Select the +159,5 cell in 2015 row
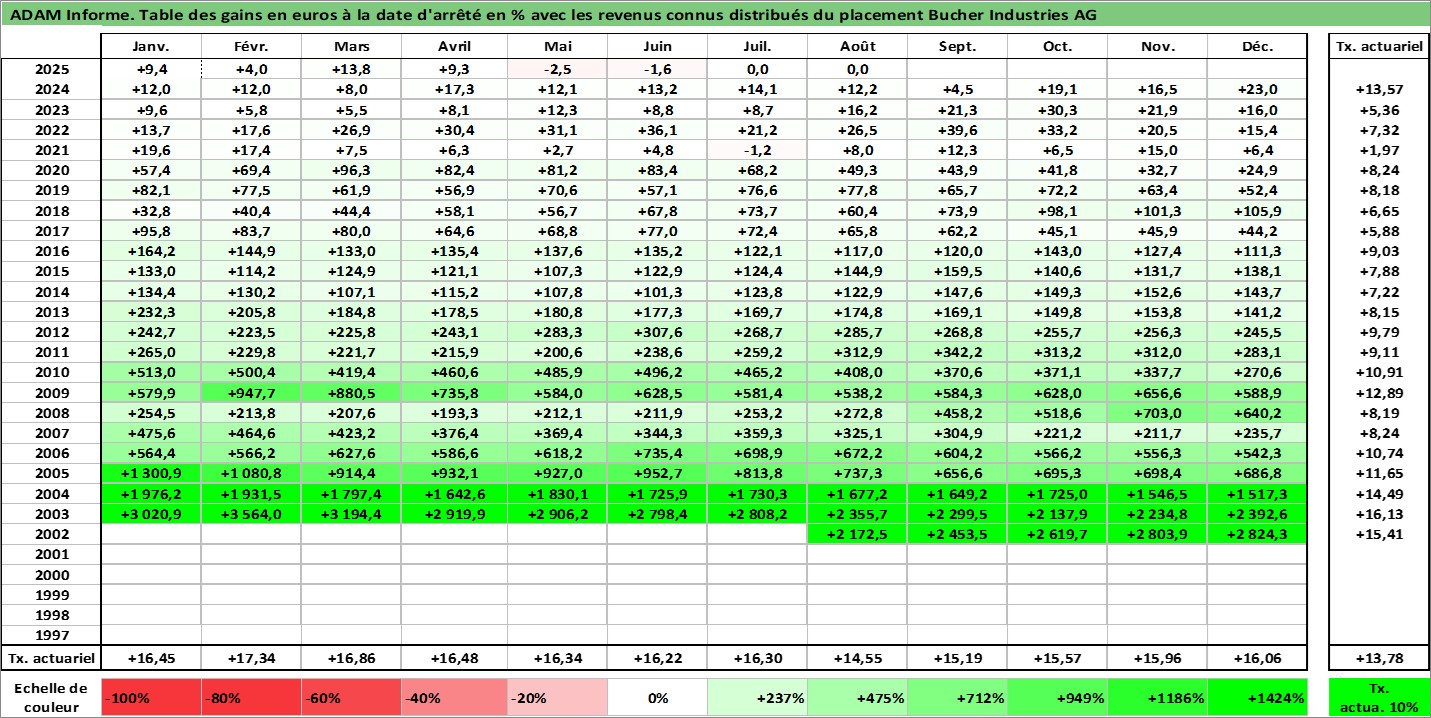Viewport: 1431px width, 718px height. click(958, 271)
